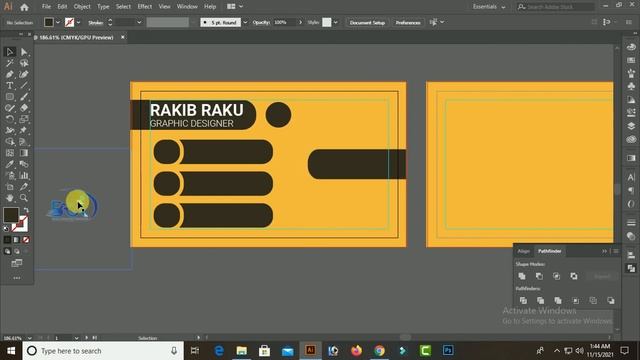Open the File menu

(47, 7)
